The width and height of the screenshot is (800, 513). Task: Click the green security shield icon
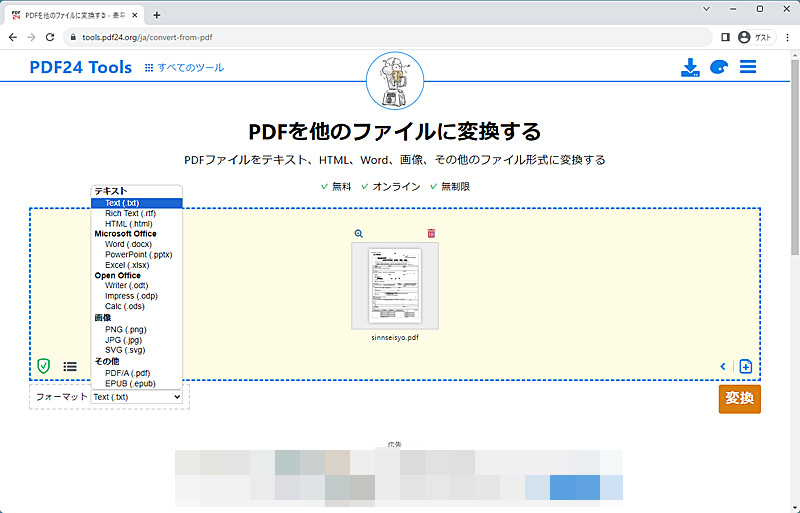[x=44, y=366]
